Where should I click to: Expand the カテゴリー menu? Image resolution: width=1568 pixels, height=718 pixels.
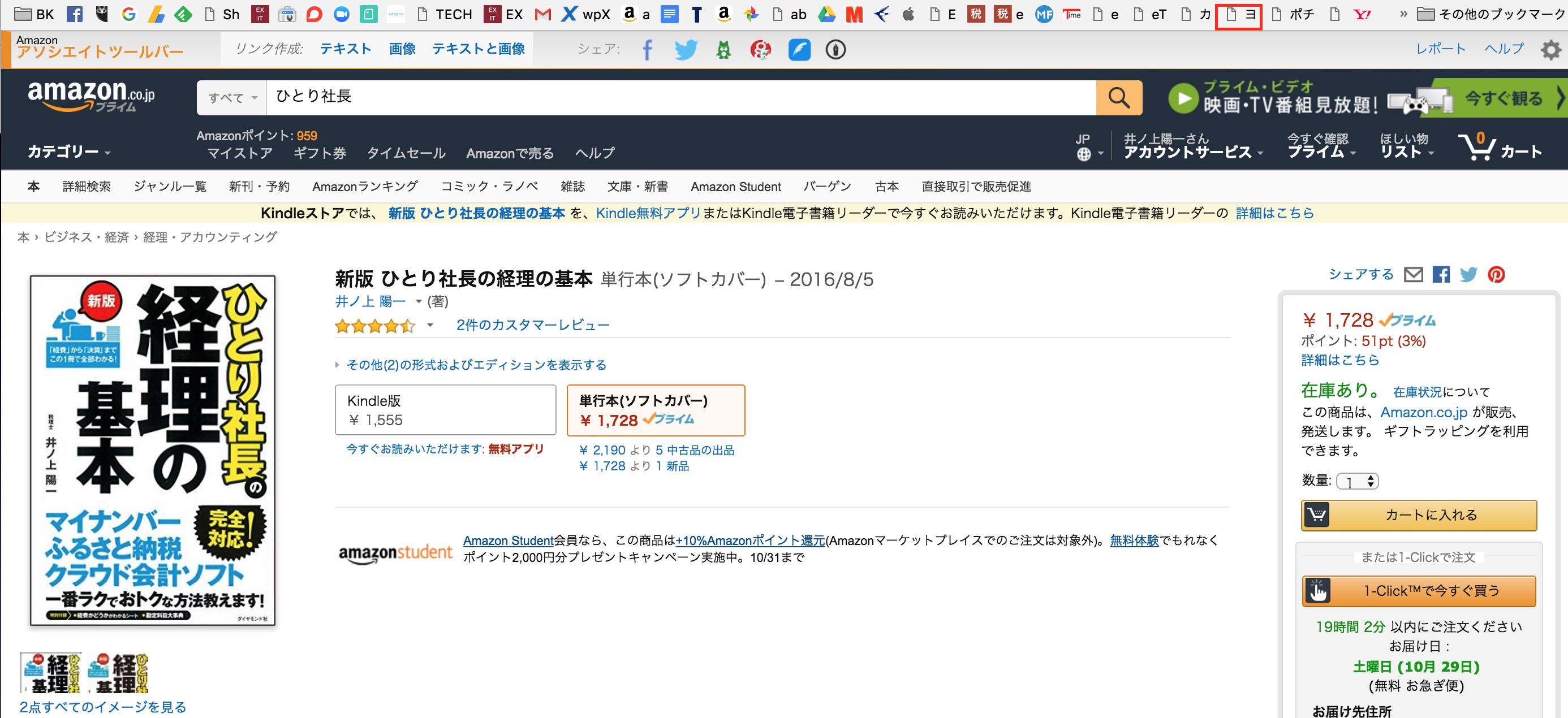[x=69, y=152]
